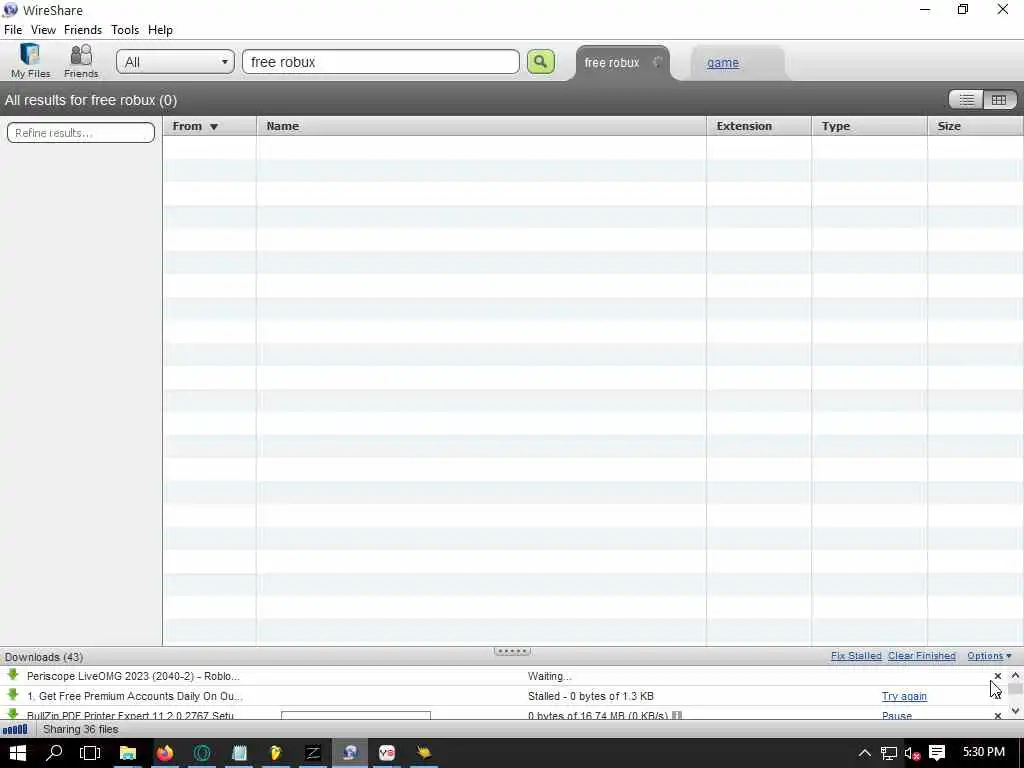This screenshot has width=1024, height=768.
Task: Open Windows taskbar search
Action: [x=54, y=753]
